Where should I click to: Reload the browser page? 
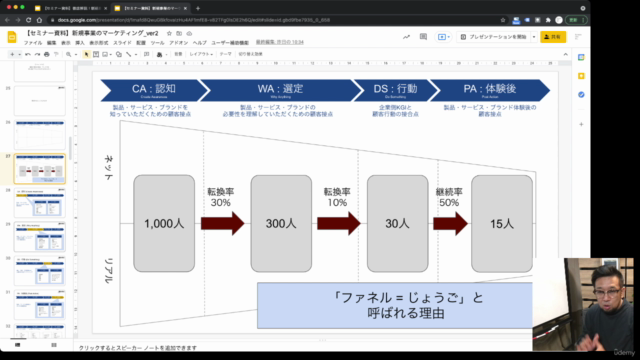28,20
